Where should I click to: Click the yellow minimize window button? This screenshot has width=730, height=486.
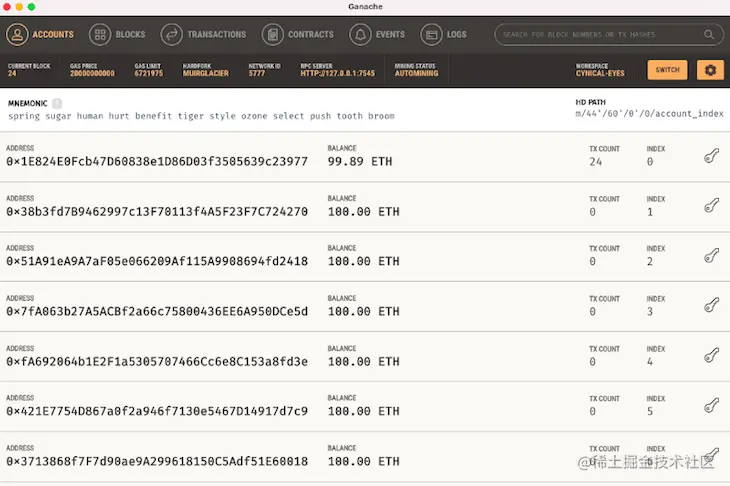[19, 7]
